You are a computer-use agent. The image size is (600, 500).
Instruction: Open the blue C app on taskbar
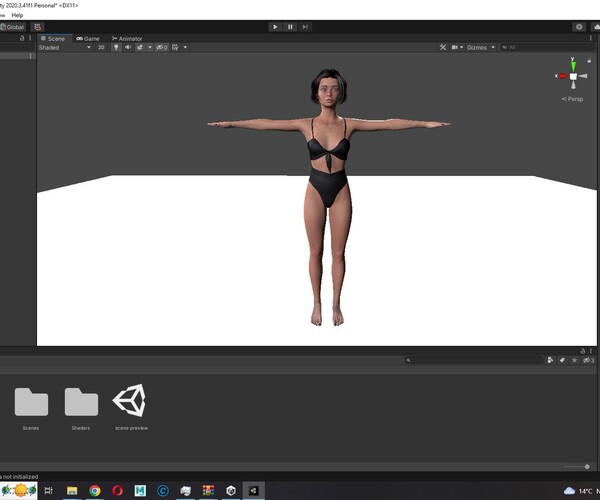163,490
